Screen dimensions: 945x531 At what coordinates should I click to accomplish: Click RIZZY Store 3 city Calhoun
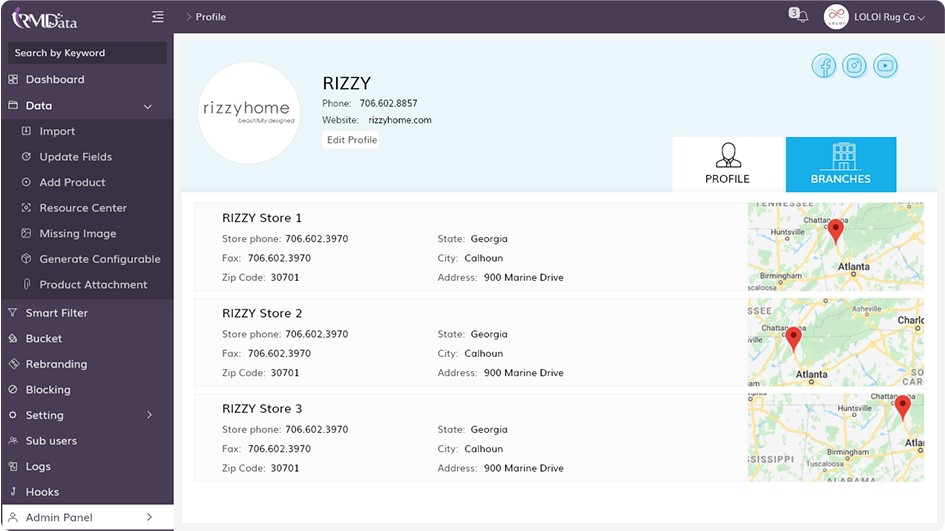(483, 448)
